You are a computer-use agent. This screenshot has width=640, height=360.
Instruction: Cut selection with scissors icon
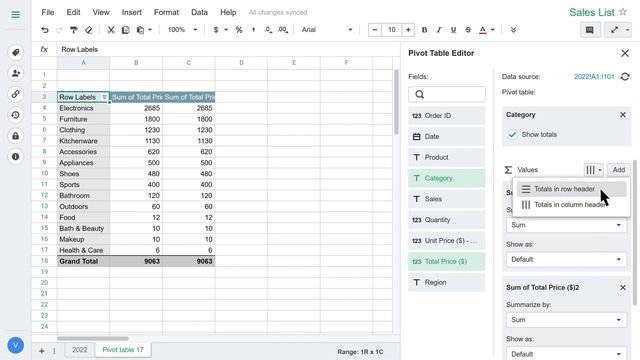pos(111,30)
